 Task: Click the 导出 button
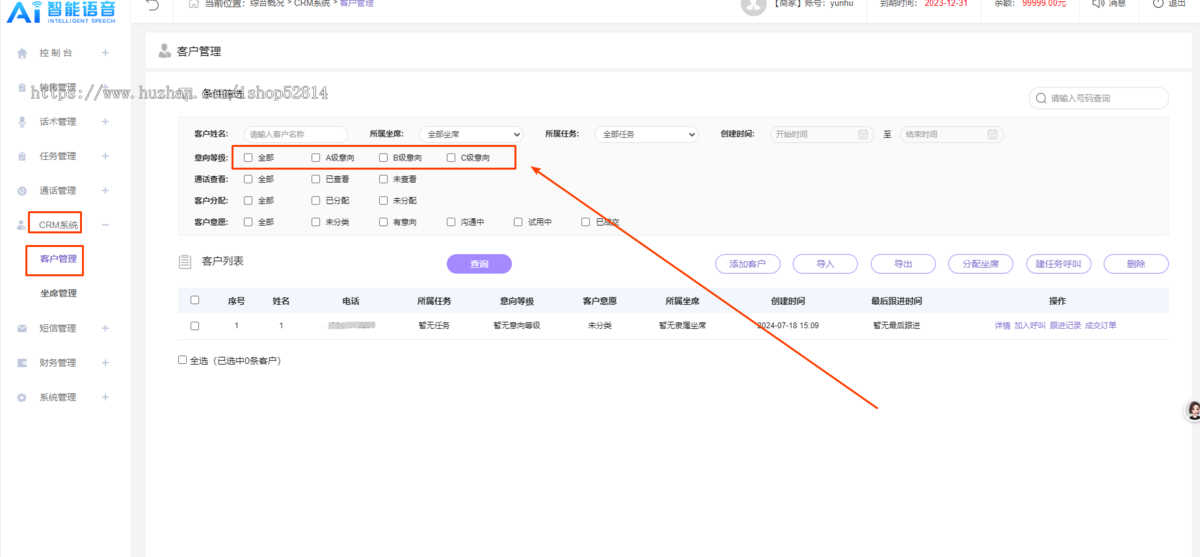[x=903, y=264]
